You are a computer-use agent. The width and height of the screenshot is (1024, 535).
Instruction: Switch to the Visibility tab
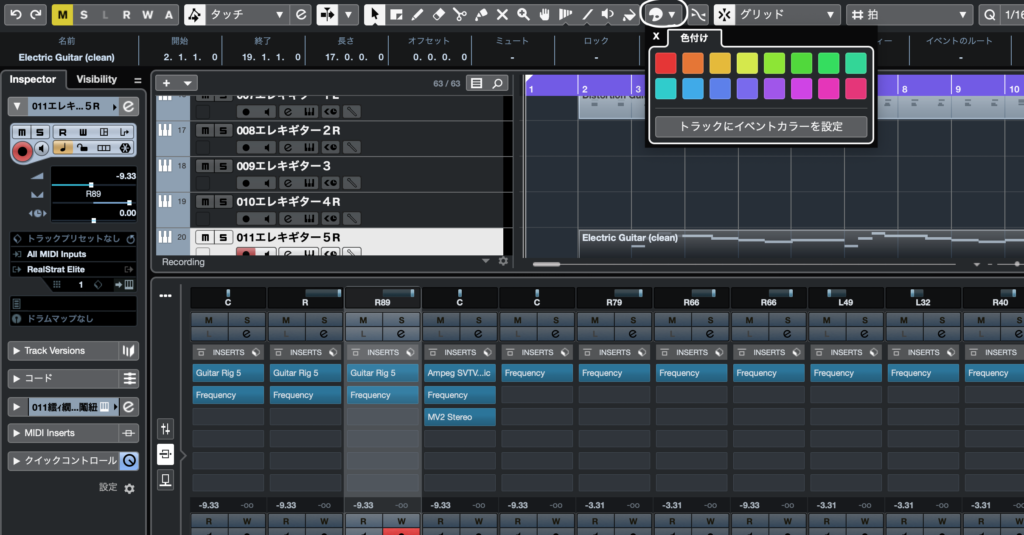click(97, 79)
